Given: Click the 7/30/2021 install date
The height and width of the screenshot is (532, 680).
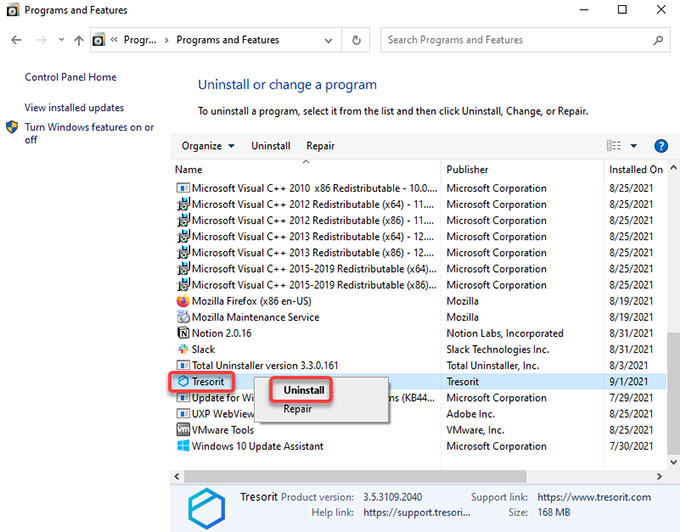Looking at the screenshot, I should [x=631, y=446].
